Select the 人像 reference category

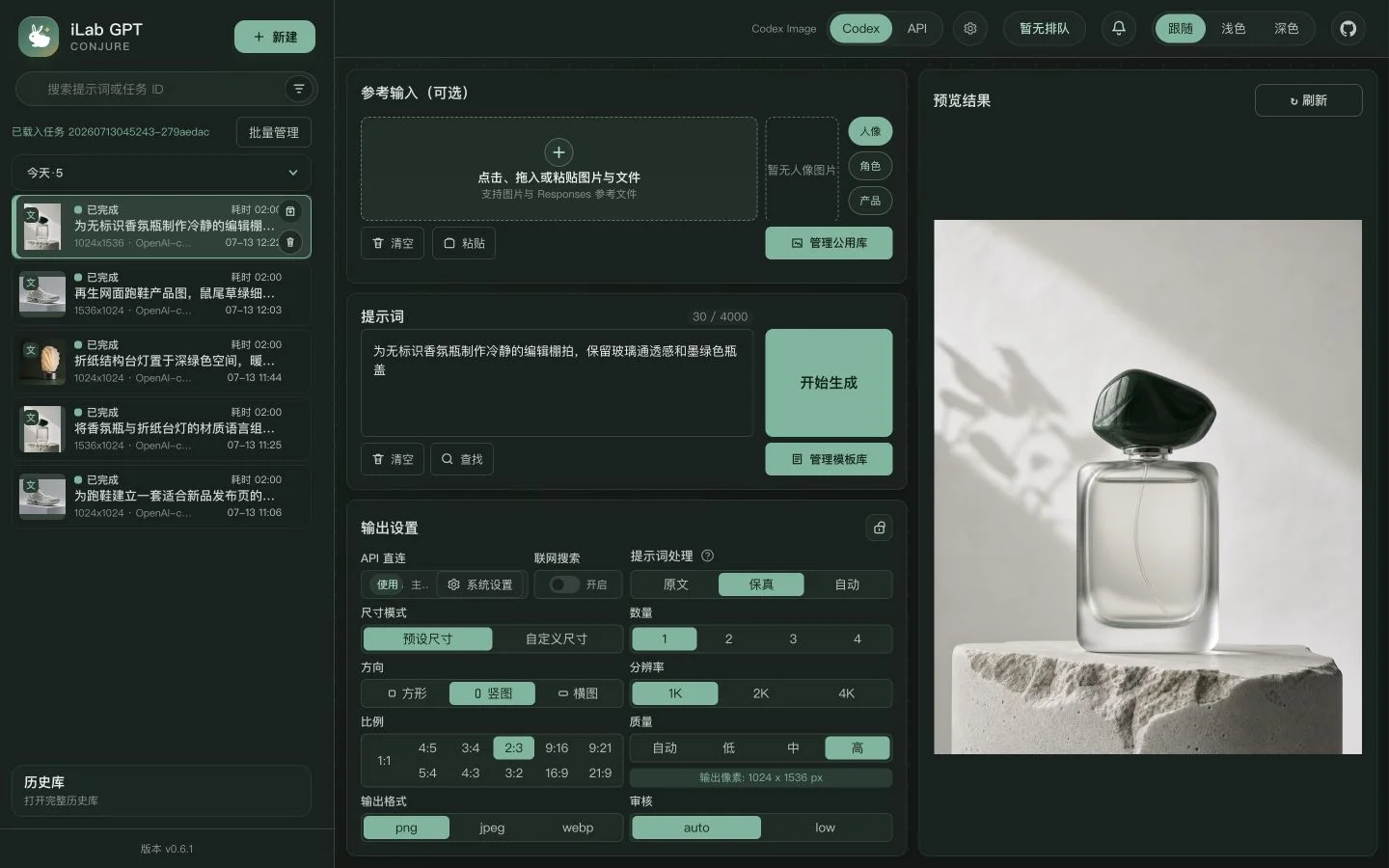(870, 131)
